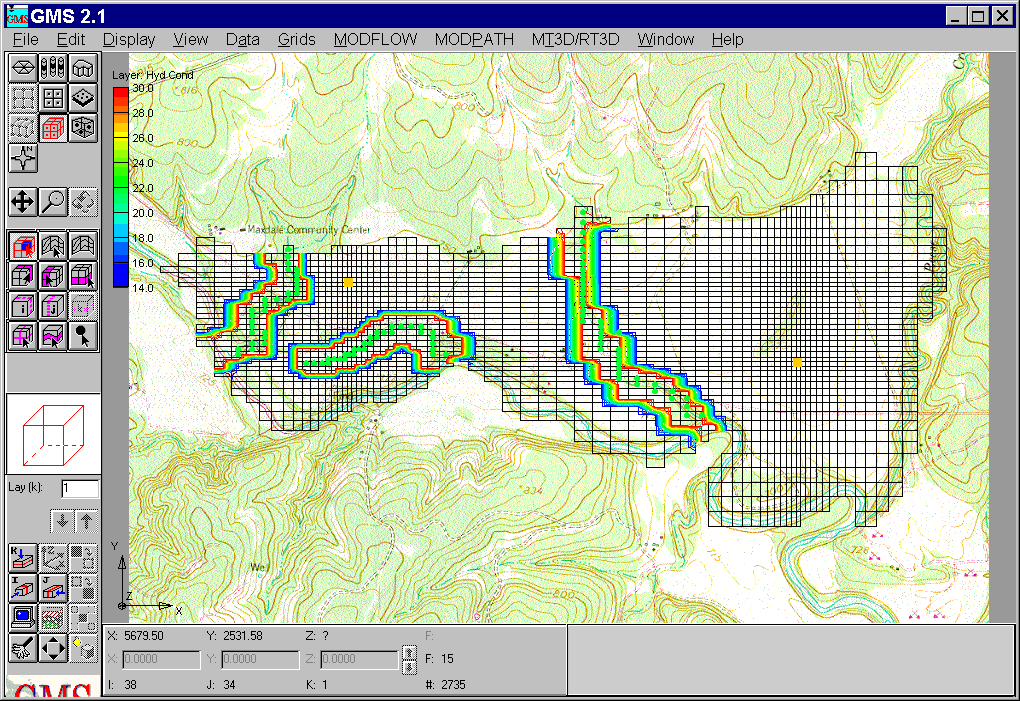The width and height of the screenshot is (1020, 701).
Task: Open the View menu
Action: tap(191, 40)
